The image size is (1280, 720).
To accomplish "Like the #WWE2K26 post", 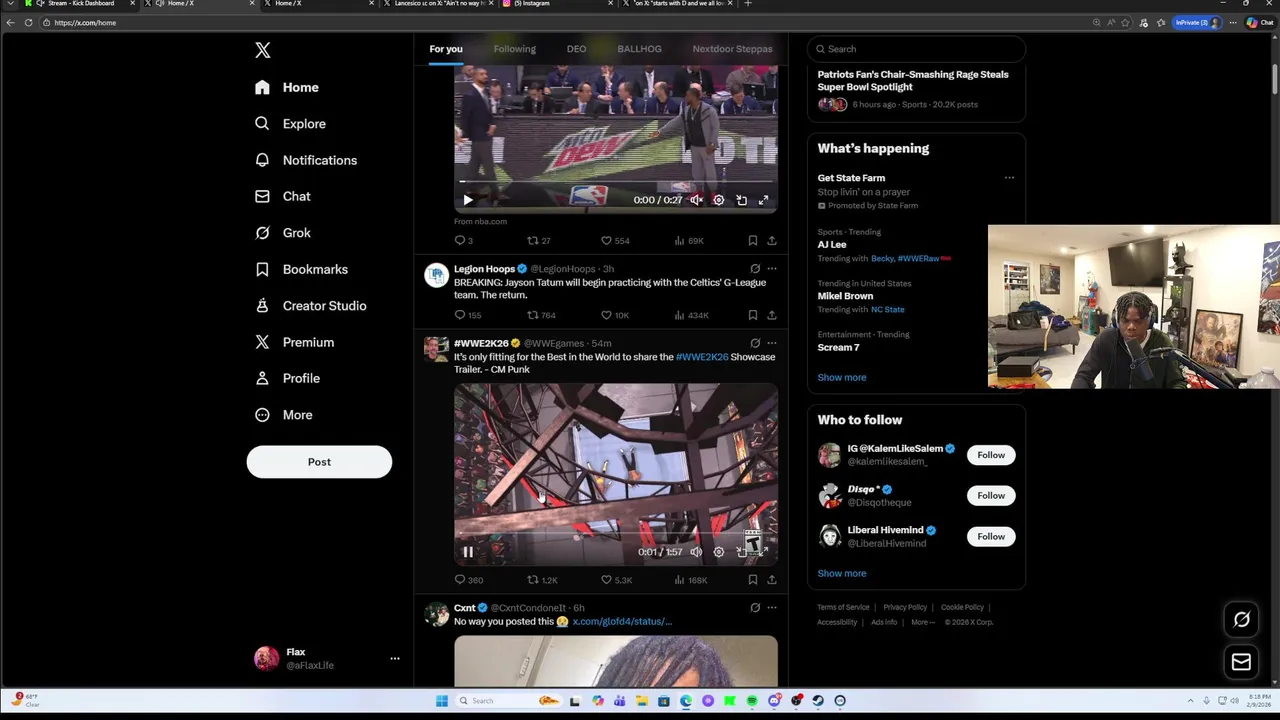I will point(616,580).
